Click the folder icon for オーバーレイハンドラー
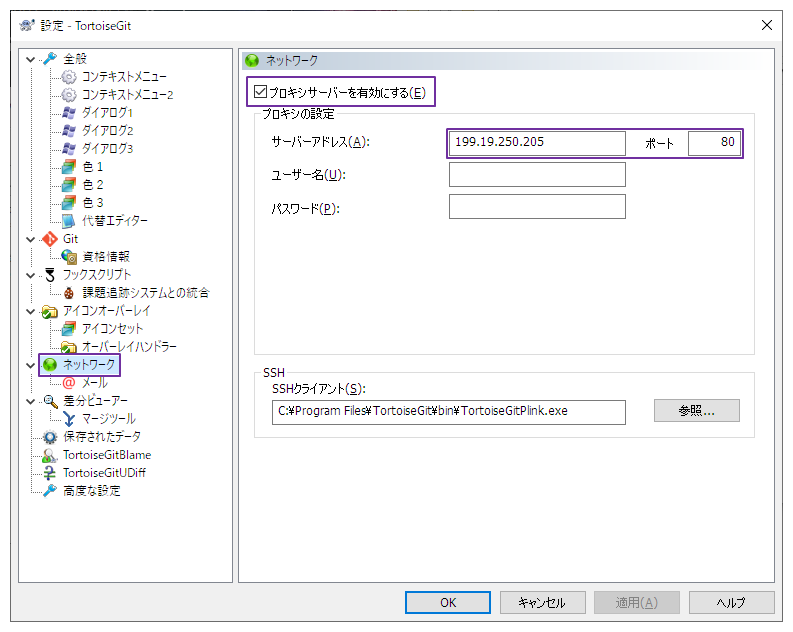This screenshot has height=632, width=793. (x=69, y=347)
